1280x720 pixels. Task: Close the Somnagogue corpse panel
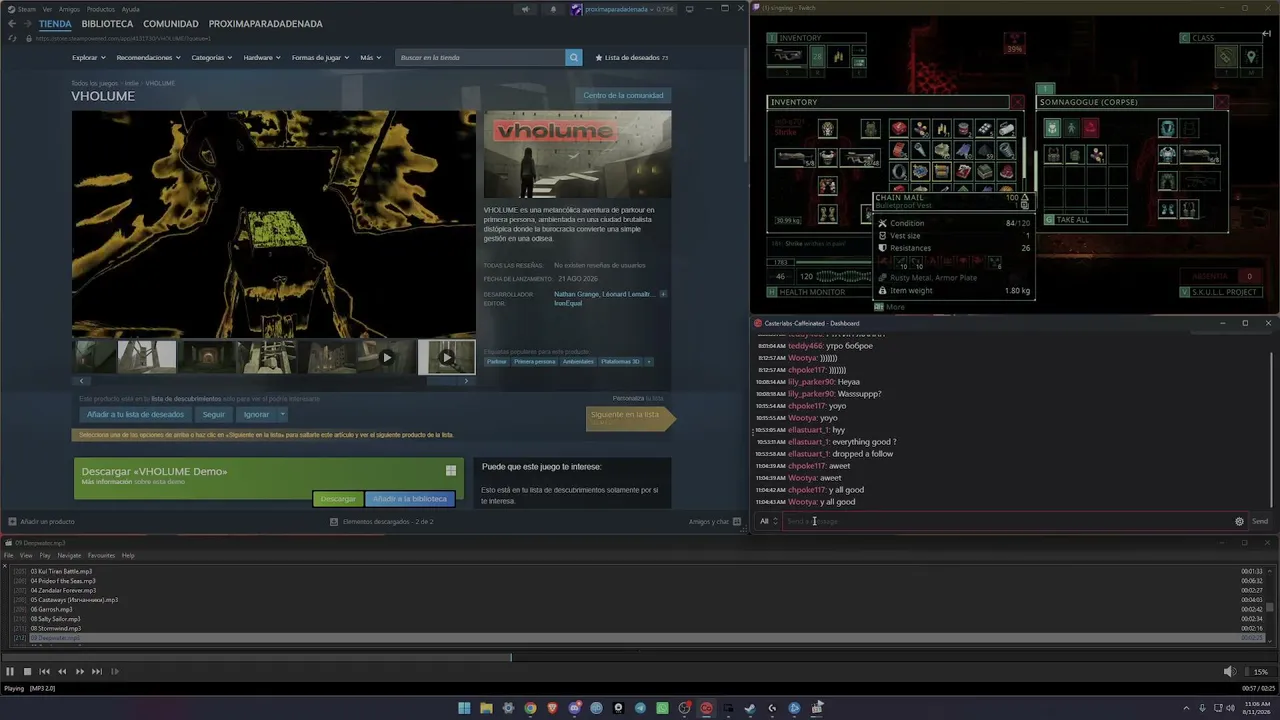1222,102
